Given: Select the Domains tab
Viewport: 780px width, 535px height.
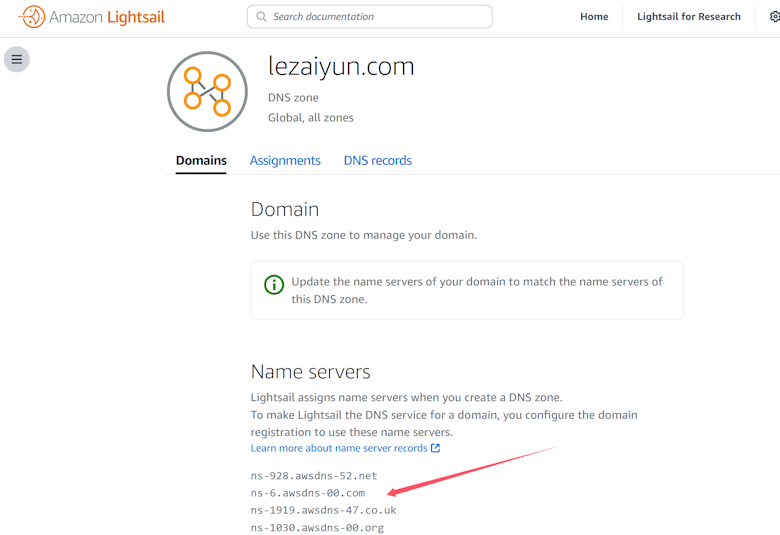Looking at the screenshot, I should click(201, 161).
